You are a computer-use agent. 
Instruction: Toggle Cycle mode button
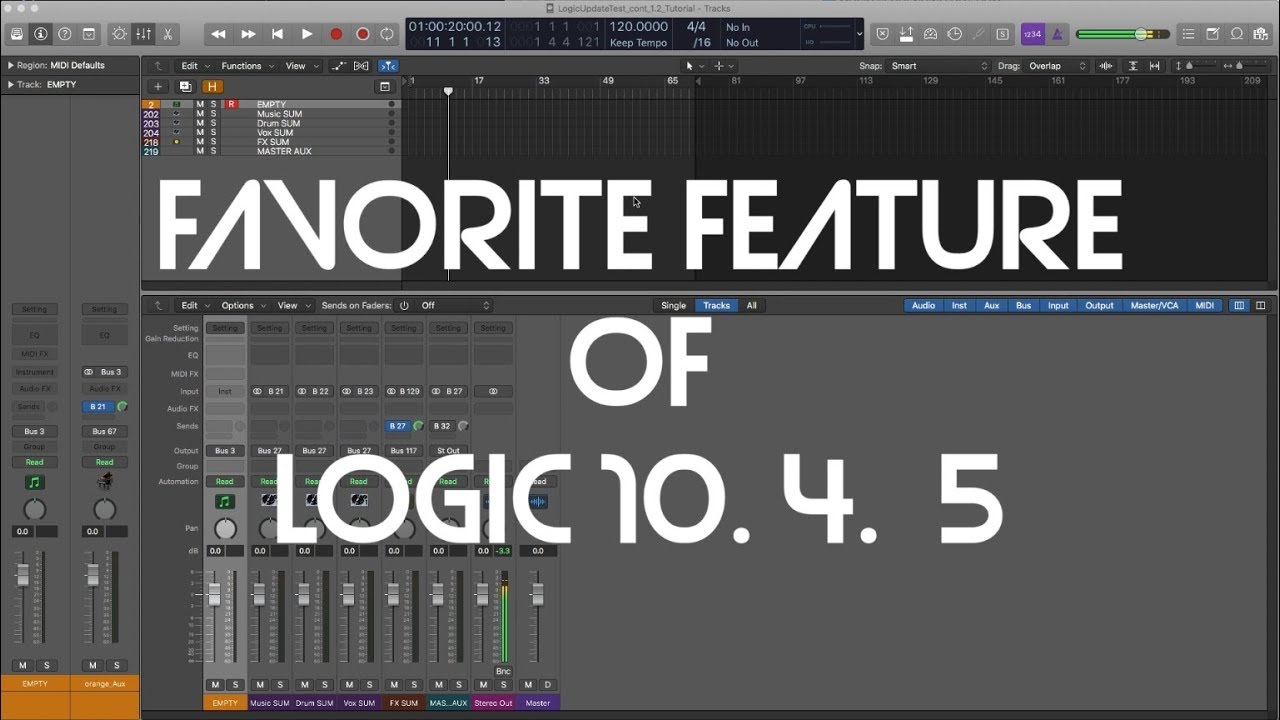pos(387,34)
